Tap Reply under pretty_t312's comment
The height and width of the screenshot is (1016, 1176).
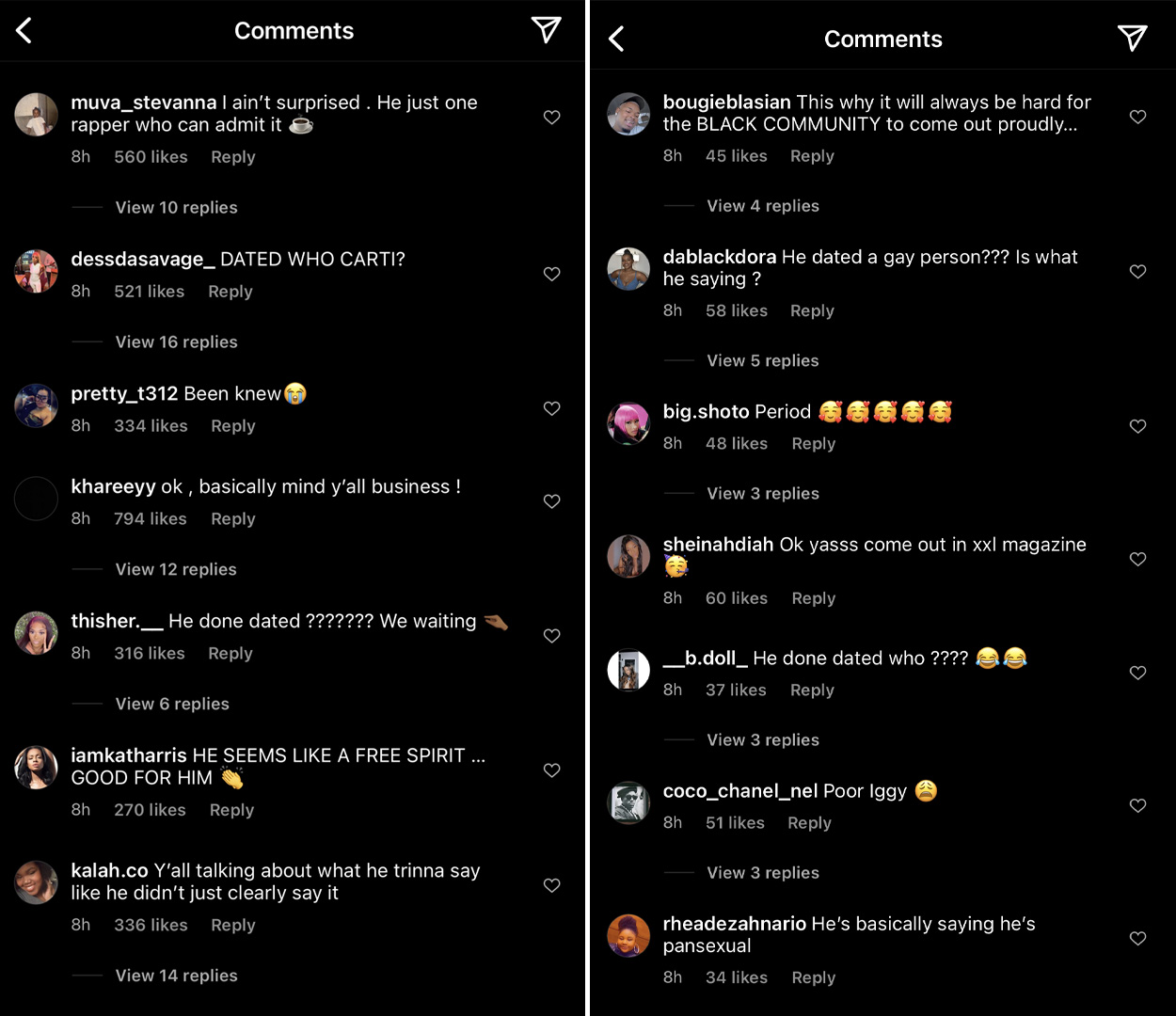click(x=232, y=425)
